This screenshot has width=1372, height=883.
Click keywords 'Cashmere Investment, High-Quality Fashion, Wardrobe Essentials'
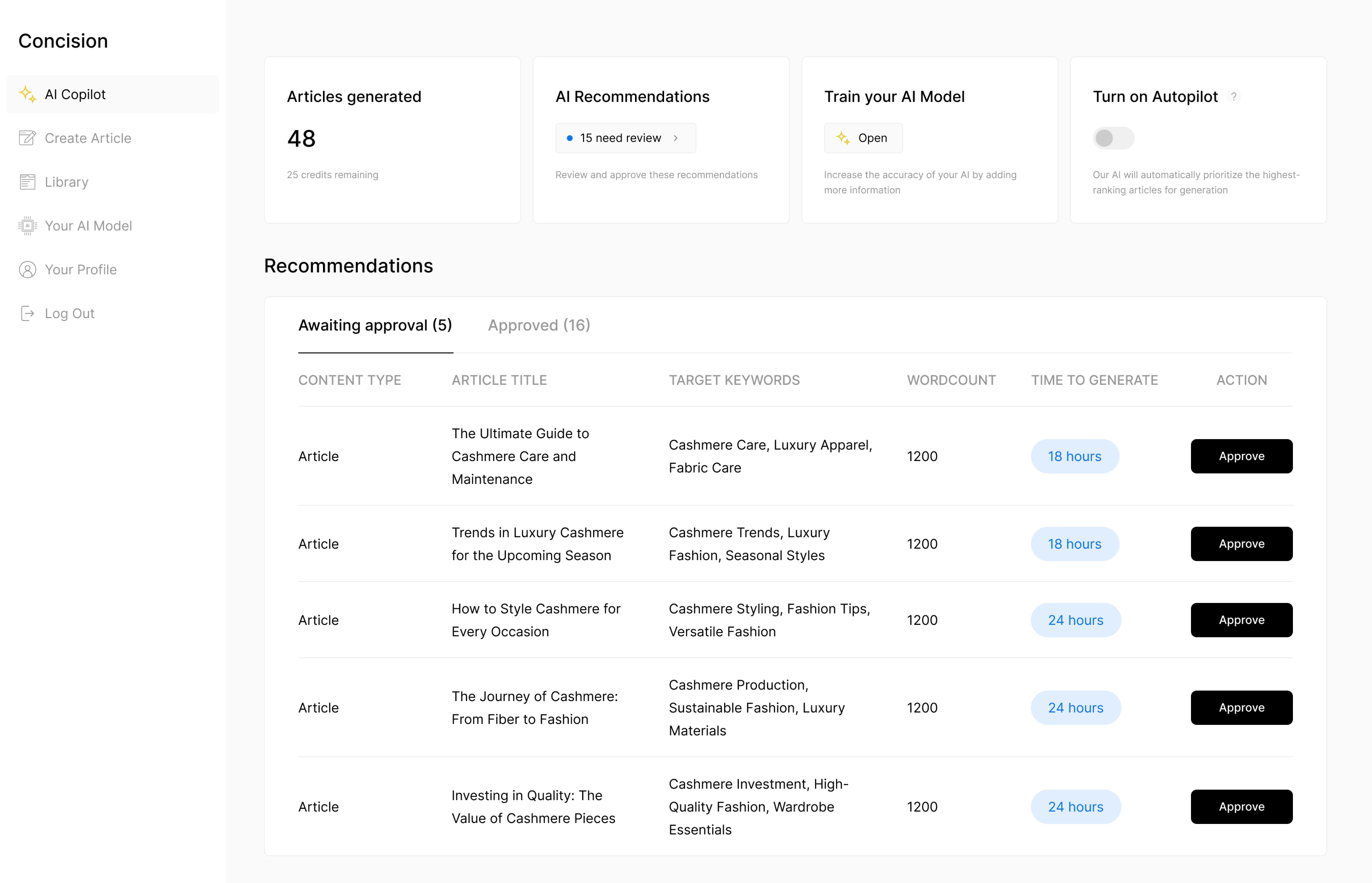pyautogui.click(x=758, y=807)
